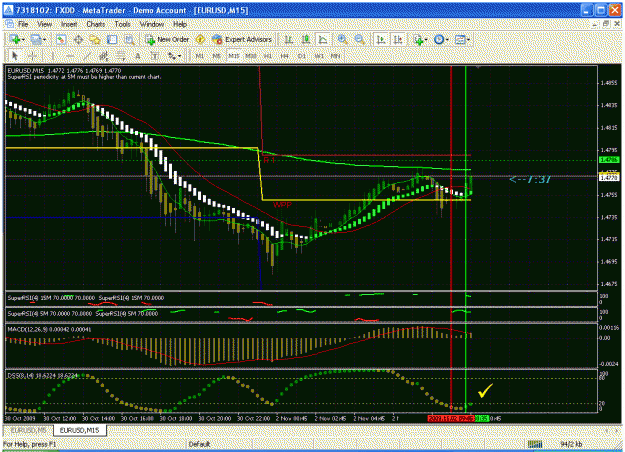
Task: Open the Insert menu
Action: [x=69, y=24]
